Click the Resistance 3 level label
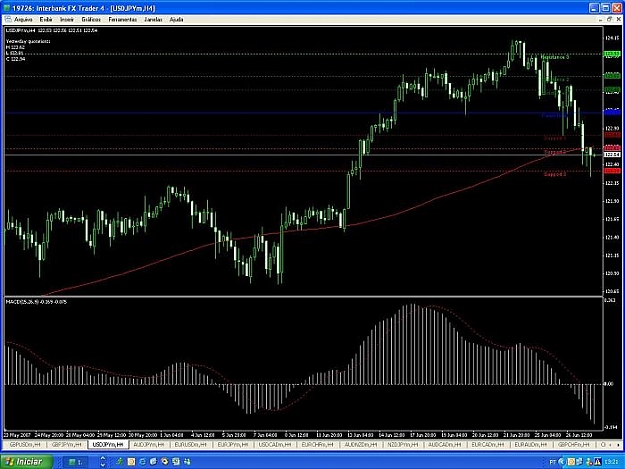 (554, 57)
